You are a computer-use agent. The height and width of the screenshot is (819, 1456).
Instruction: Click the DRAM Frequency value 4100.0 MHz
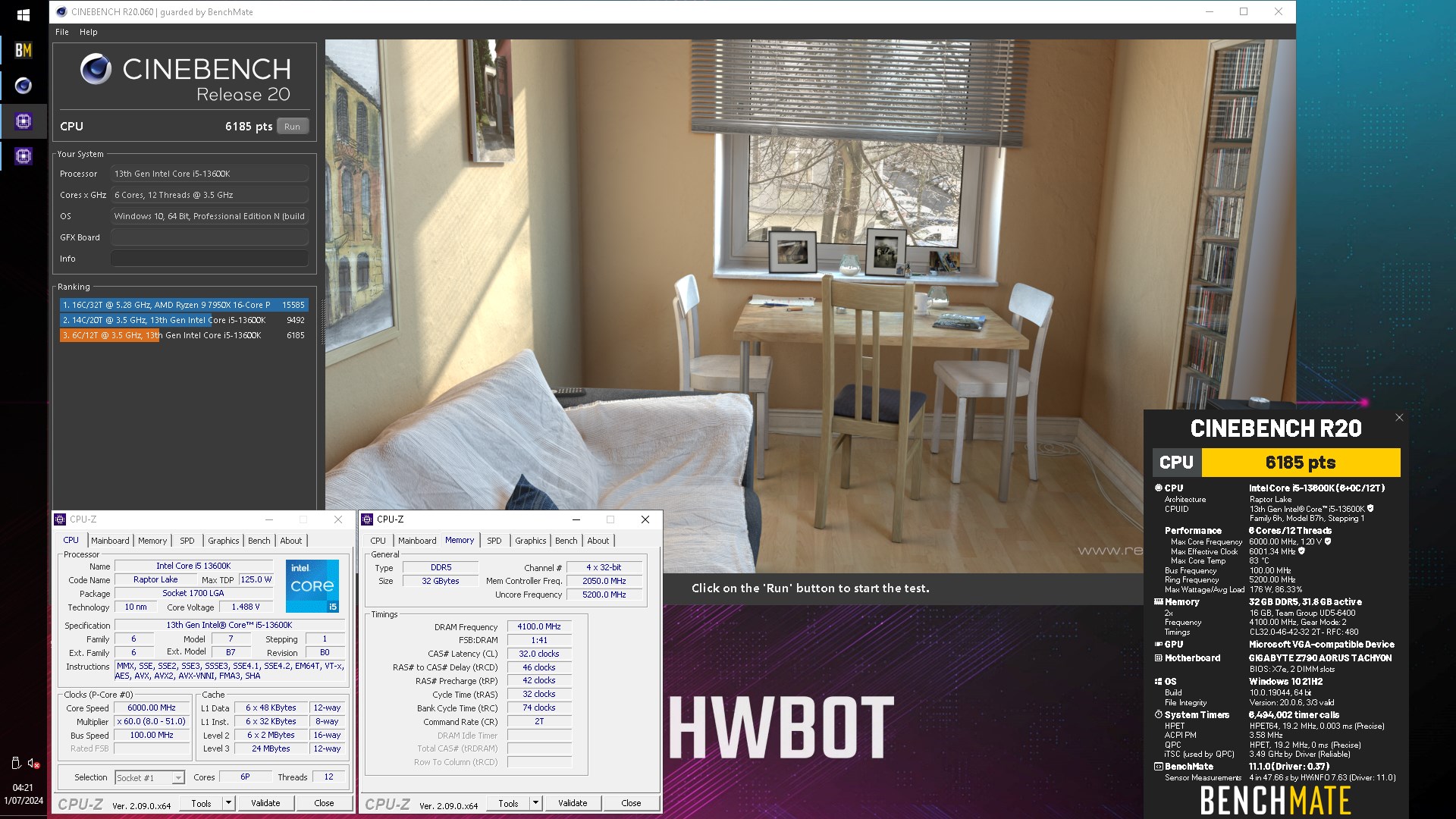click(x=539, y=626)
